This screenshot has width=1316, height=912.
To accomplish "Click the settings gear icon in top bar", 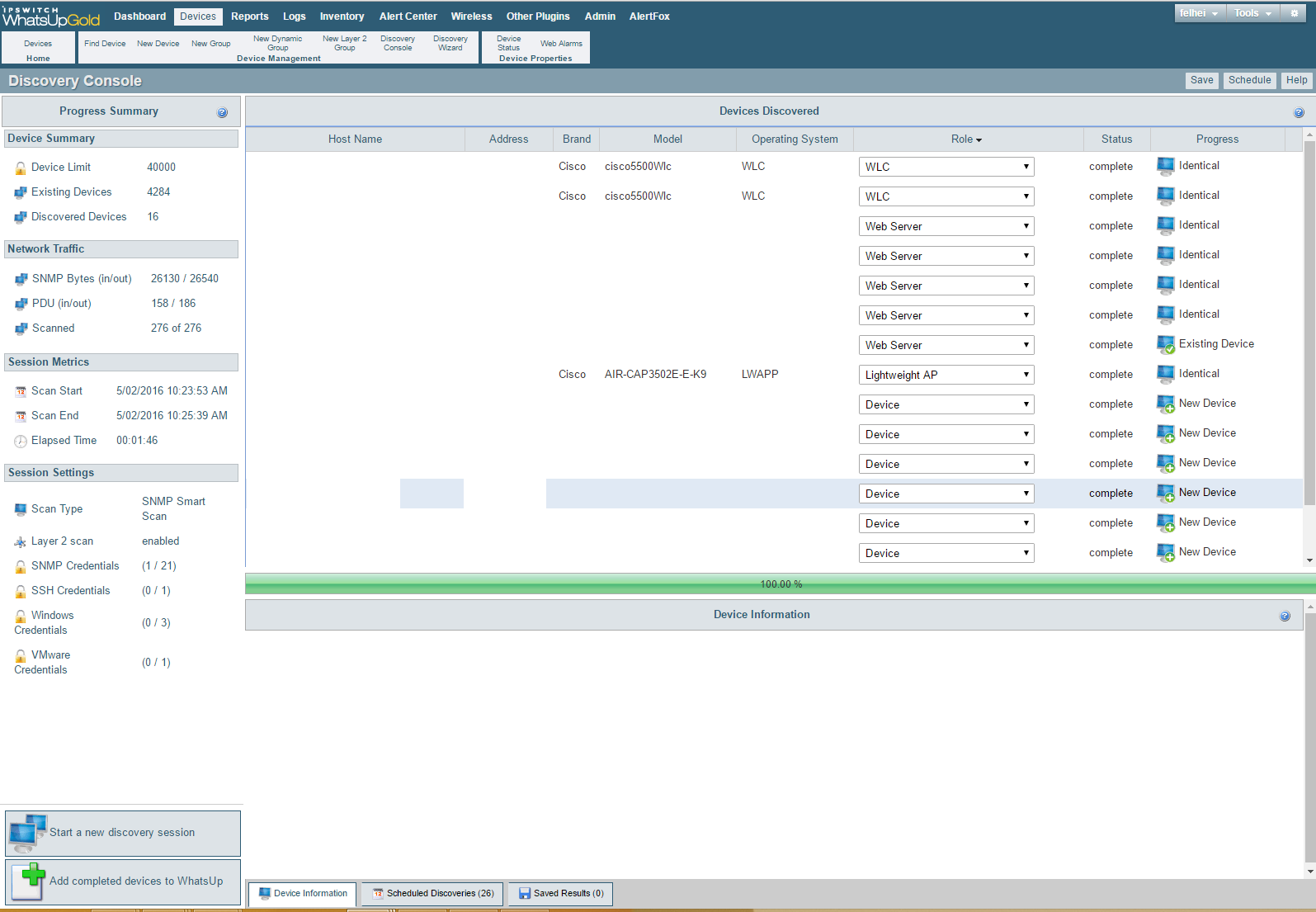I will pos(1294,13).
